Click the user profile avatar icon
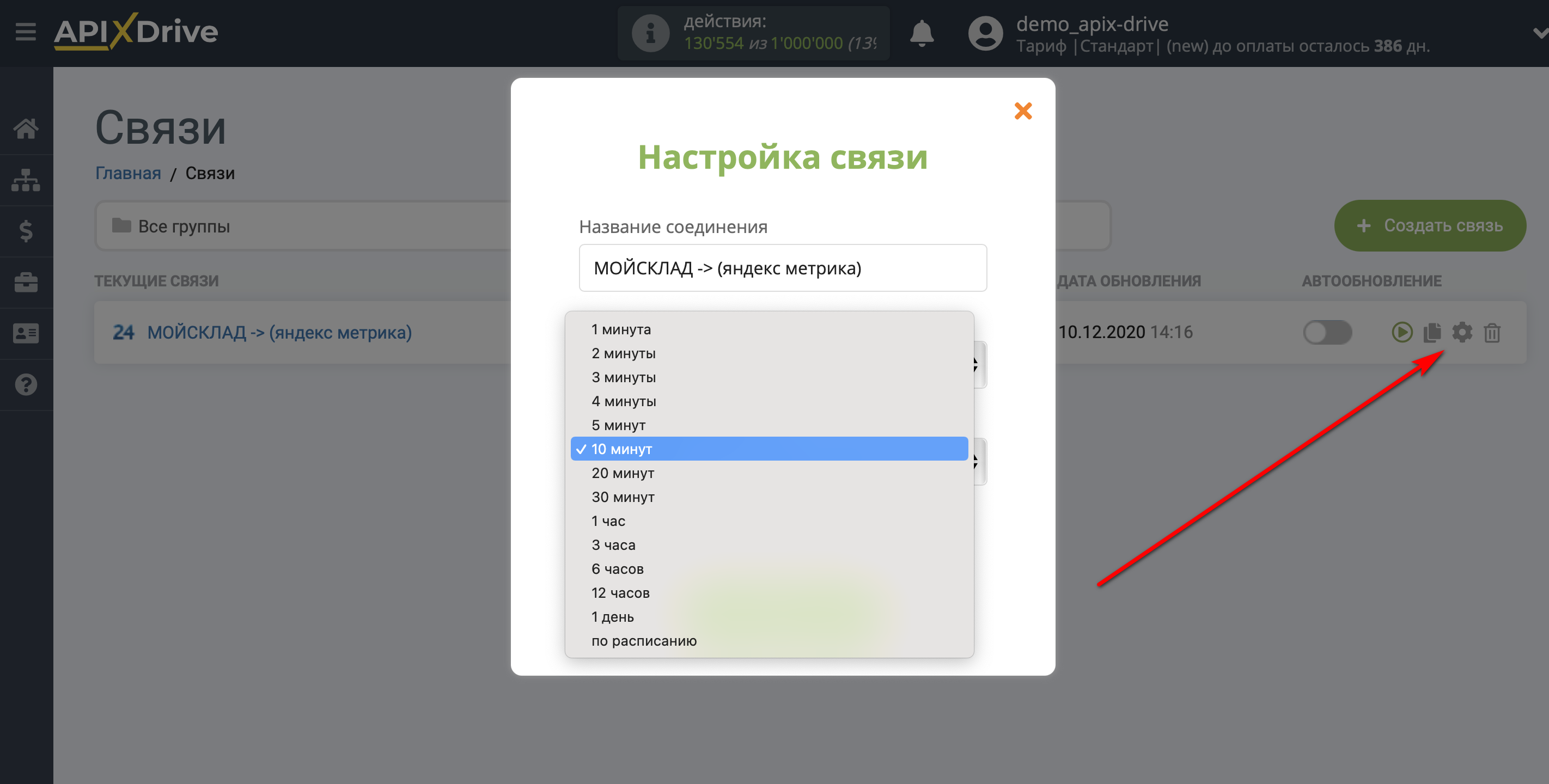Viewport: 1549px width, 784px height. pos(985,33)
